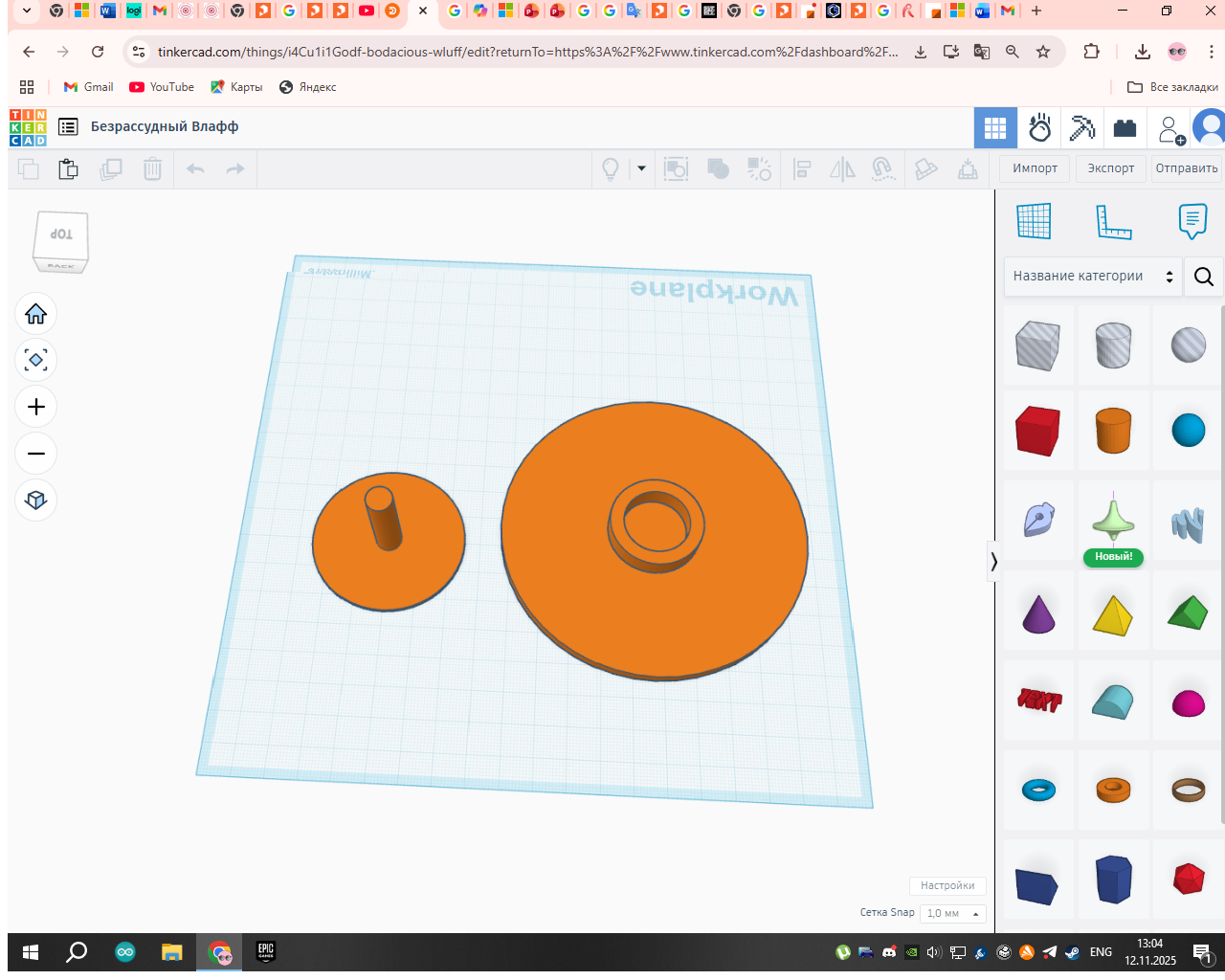The height and width of the screenshot is (980, 1225).
Task: Undo the last action
Action: tap(195, 169)
